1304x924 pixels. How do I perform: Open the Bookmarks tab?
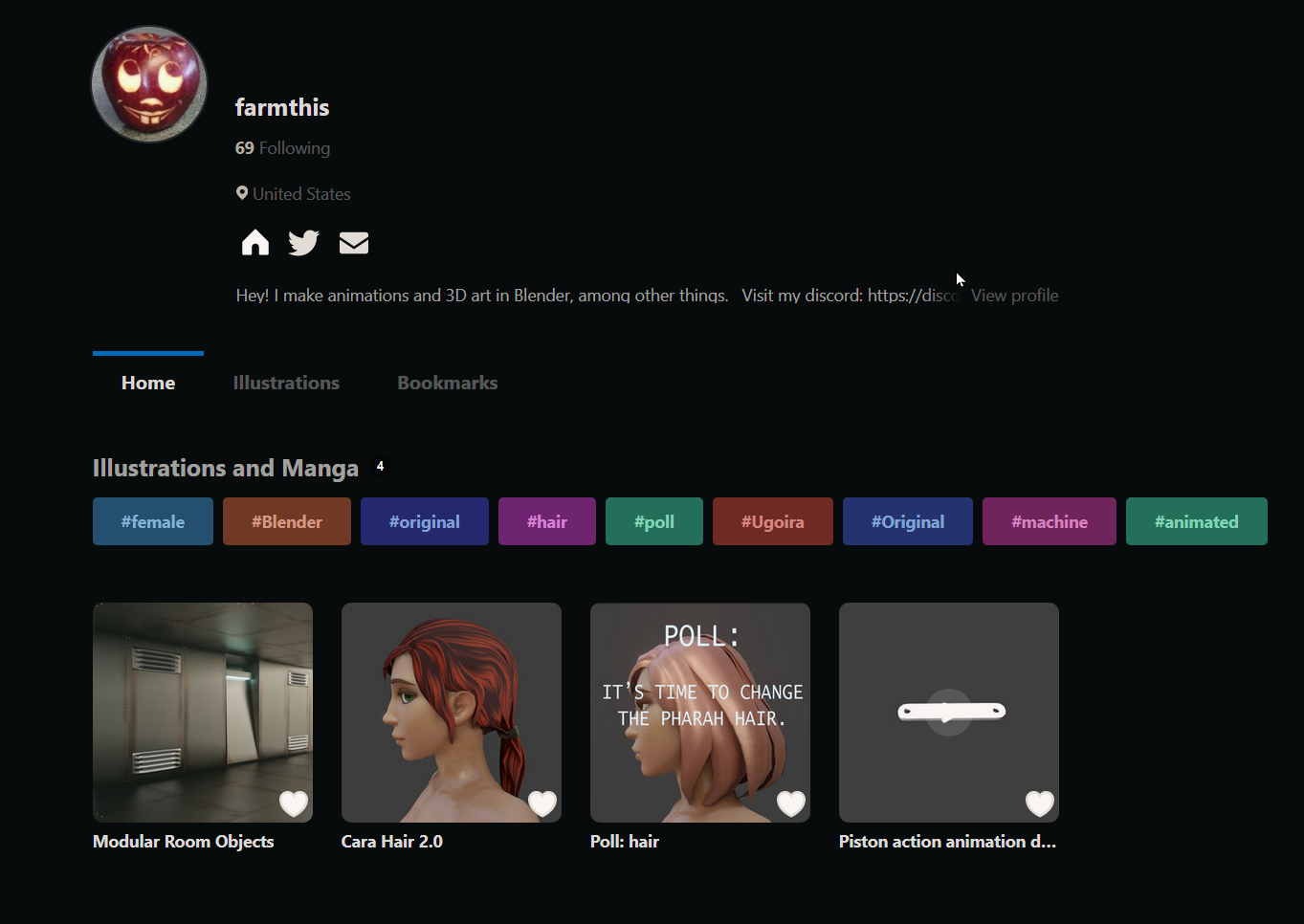(447, 383)
